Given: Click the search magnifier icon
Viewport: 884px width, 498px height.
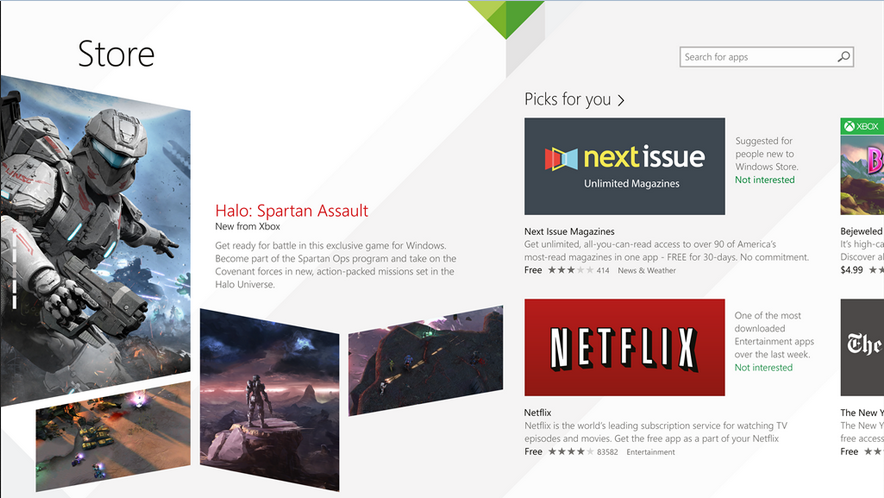Looking at the screenshot, I should (x=843, y=57).
